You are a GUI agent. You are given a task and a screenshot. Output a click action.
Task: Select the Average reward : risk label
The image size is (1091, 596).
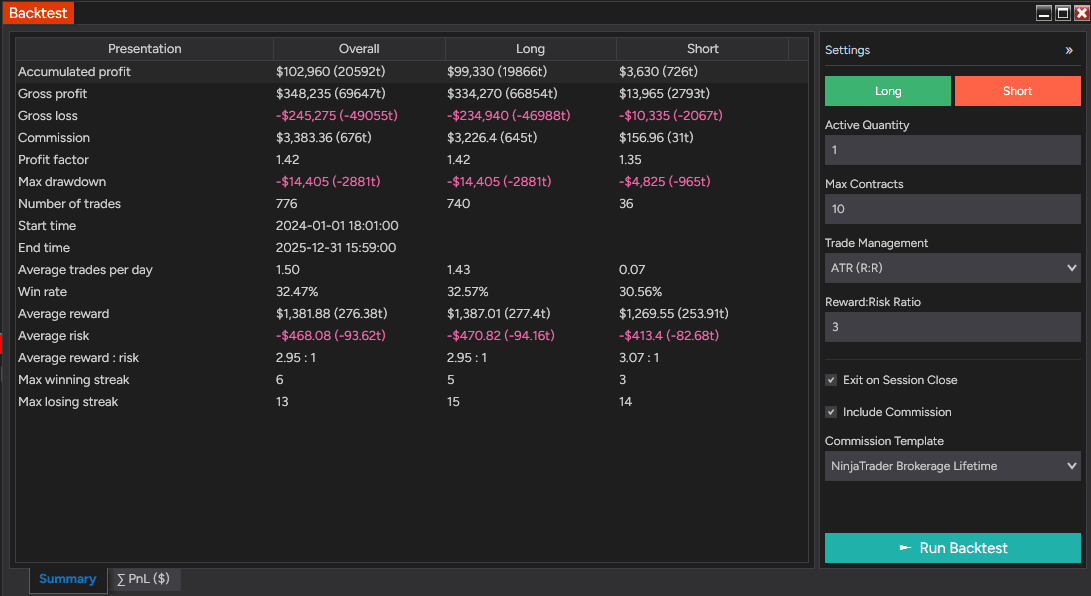pos(79,358)
